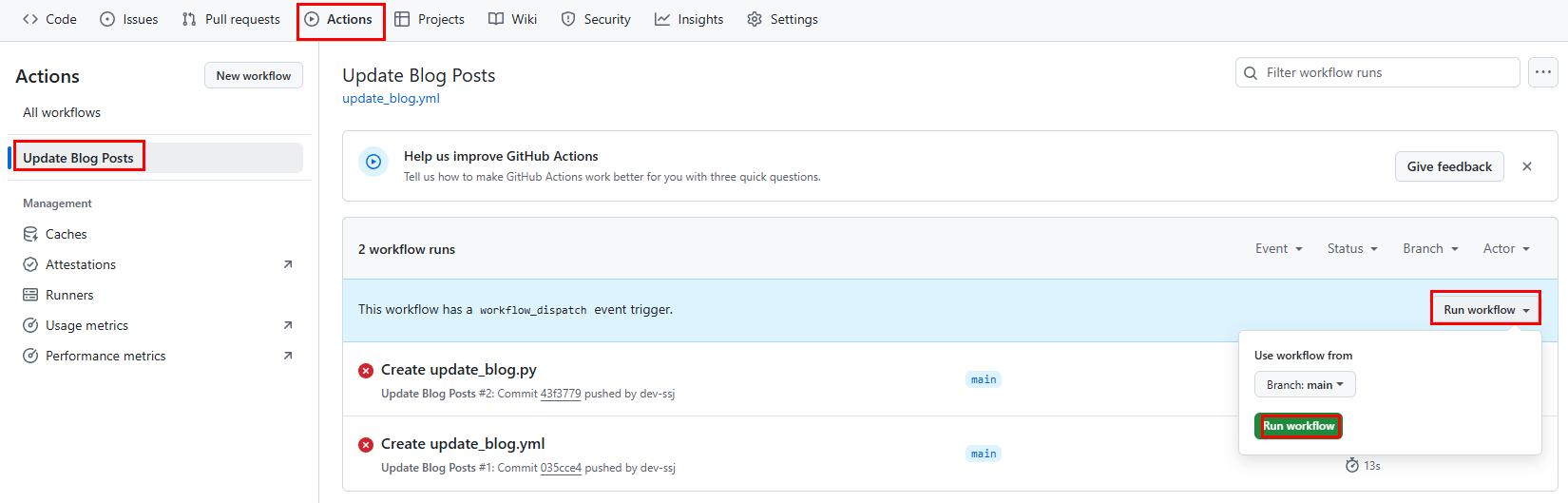Click the Insights graph icon
1568x503 pixels.
click(662, 19)
